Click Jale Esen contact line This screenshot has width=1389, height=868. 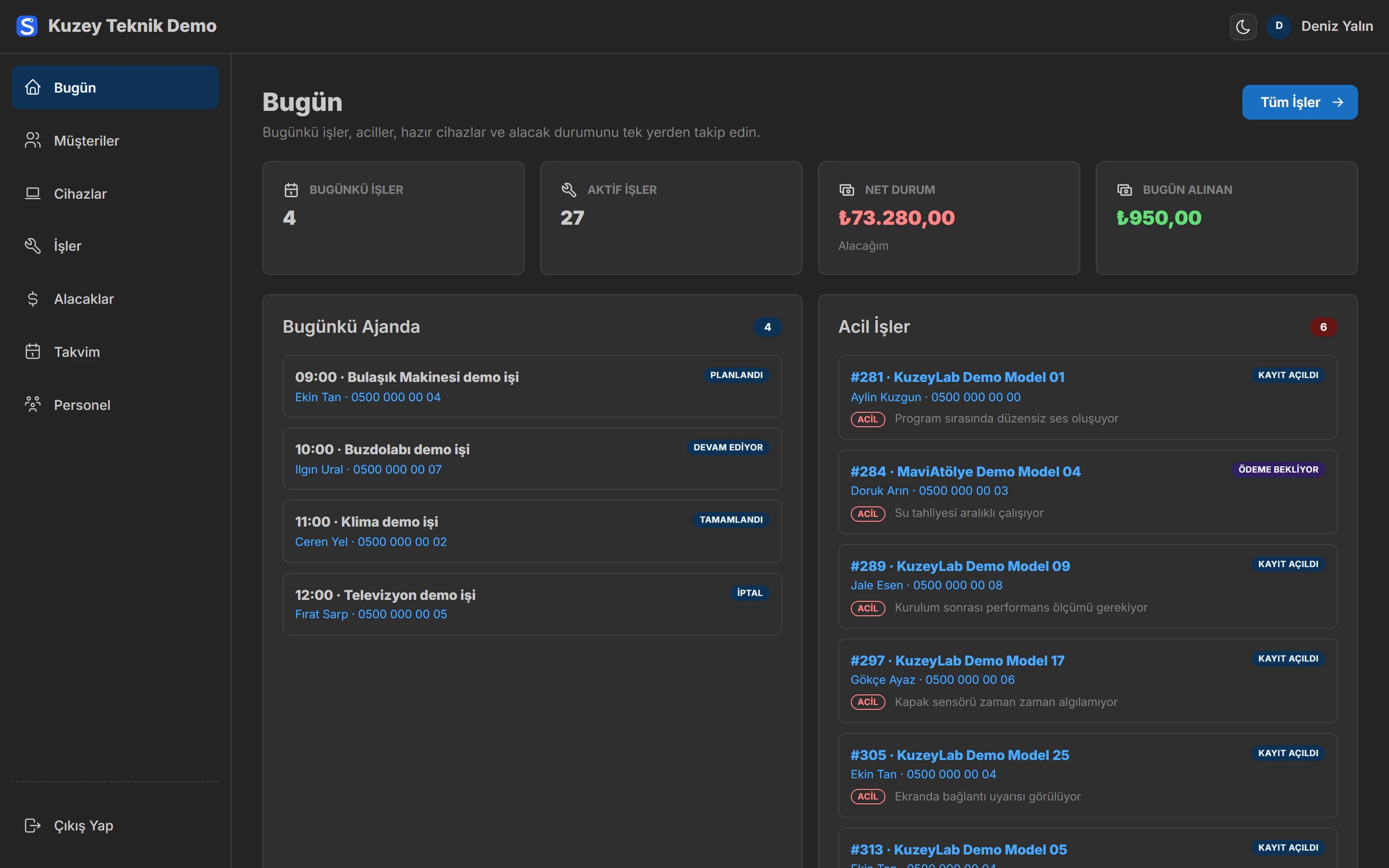click(x=926, y=585)
